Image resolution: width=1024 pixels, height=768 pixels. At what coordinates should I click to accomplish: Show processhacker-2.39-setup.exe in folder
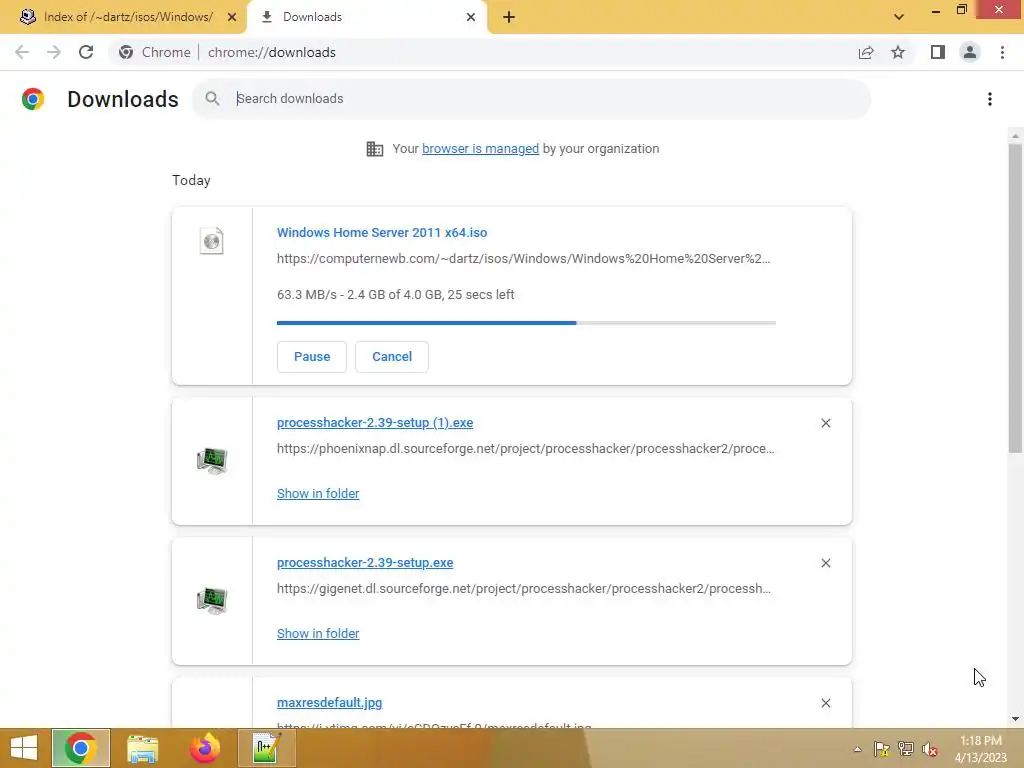tap(318, 633)
